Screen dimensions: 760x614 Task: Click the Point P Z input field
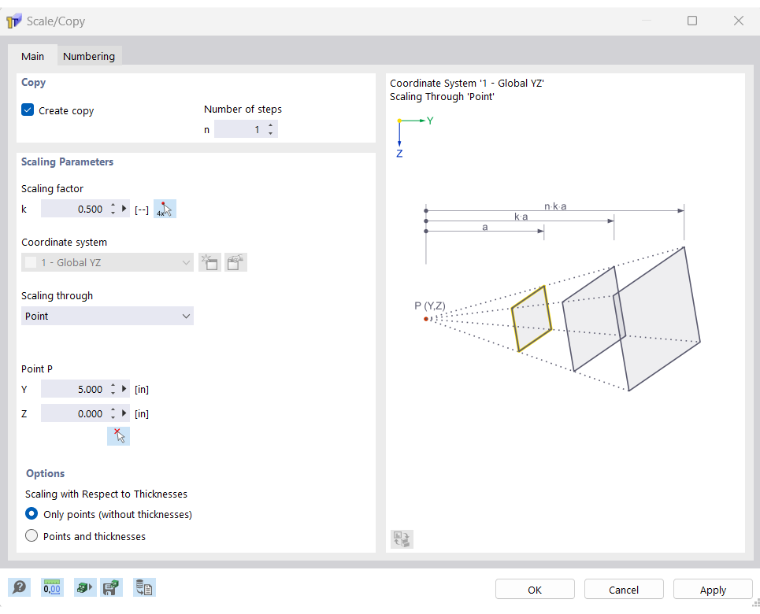click(x=75, y=413)
